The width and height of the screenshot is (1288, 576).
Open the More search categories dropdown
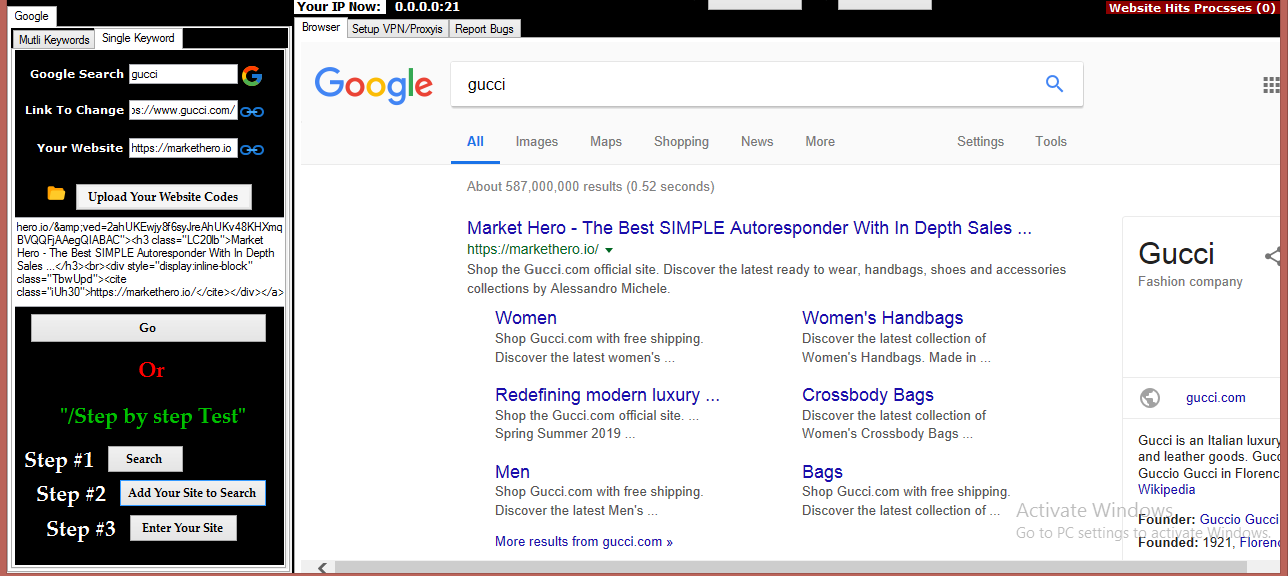pyautogui.click(x=819, y=141)
